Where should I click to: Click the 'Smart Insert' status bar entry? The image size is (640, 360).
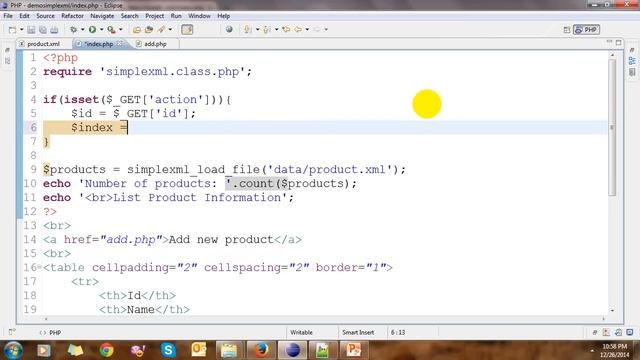358,333
